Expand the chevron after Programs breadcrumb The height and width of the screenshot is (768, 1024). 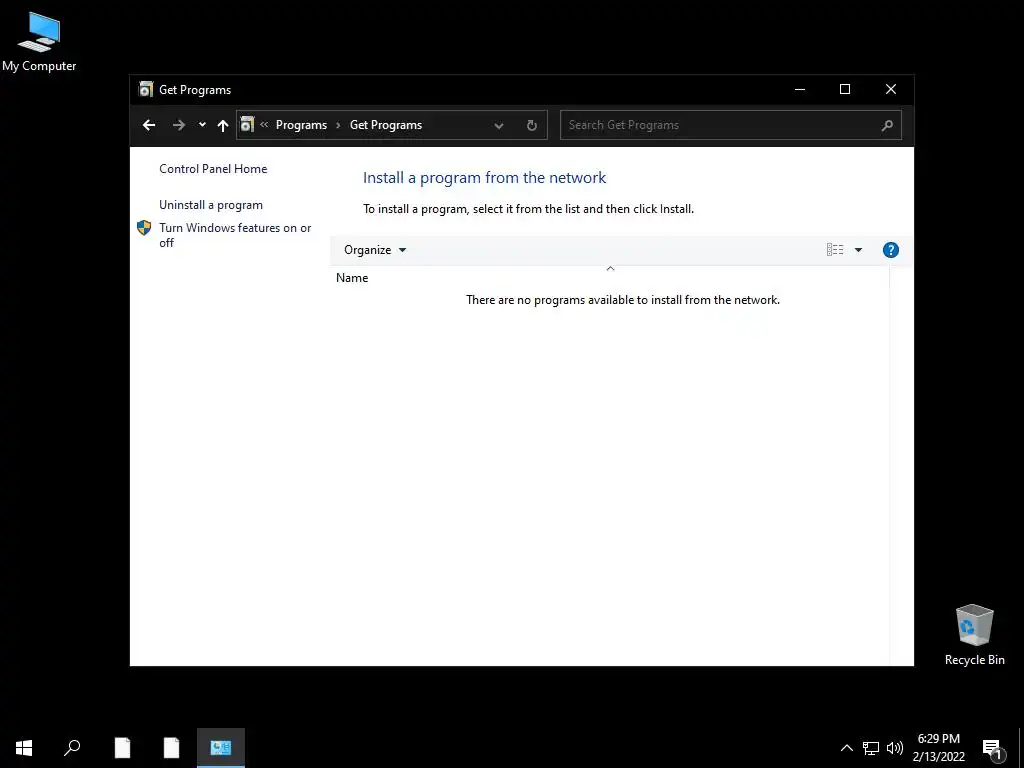pos(338,125)
